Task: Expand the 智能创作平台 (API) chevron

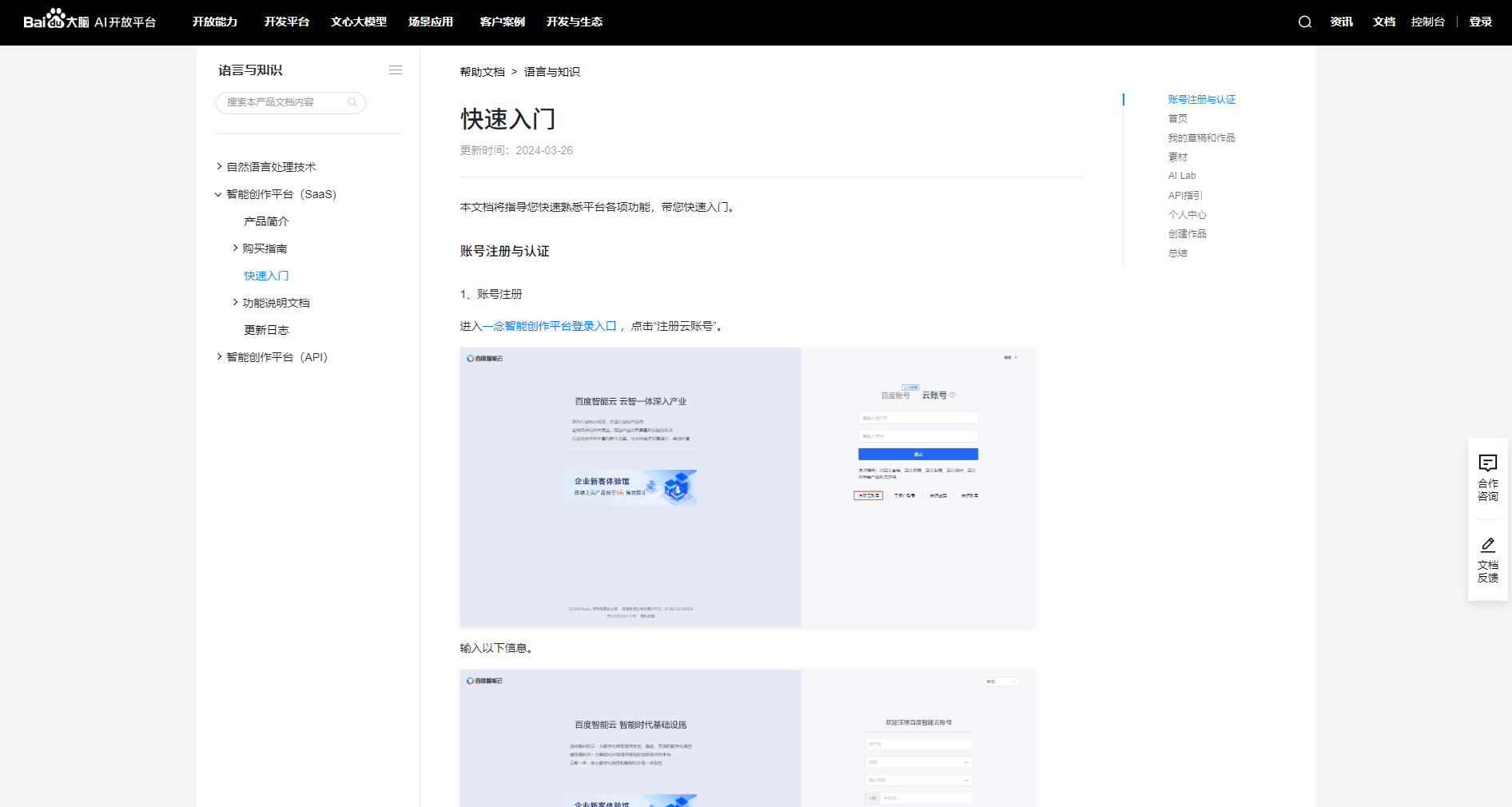Action: tap(220, 356)
